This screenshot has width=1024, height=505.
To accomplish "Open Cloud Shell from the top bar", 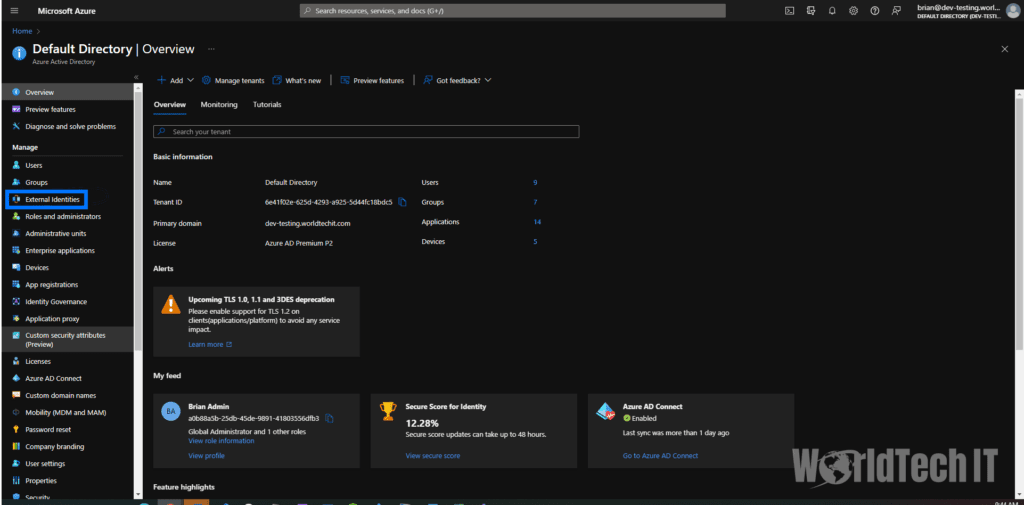I will (790, 11).
